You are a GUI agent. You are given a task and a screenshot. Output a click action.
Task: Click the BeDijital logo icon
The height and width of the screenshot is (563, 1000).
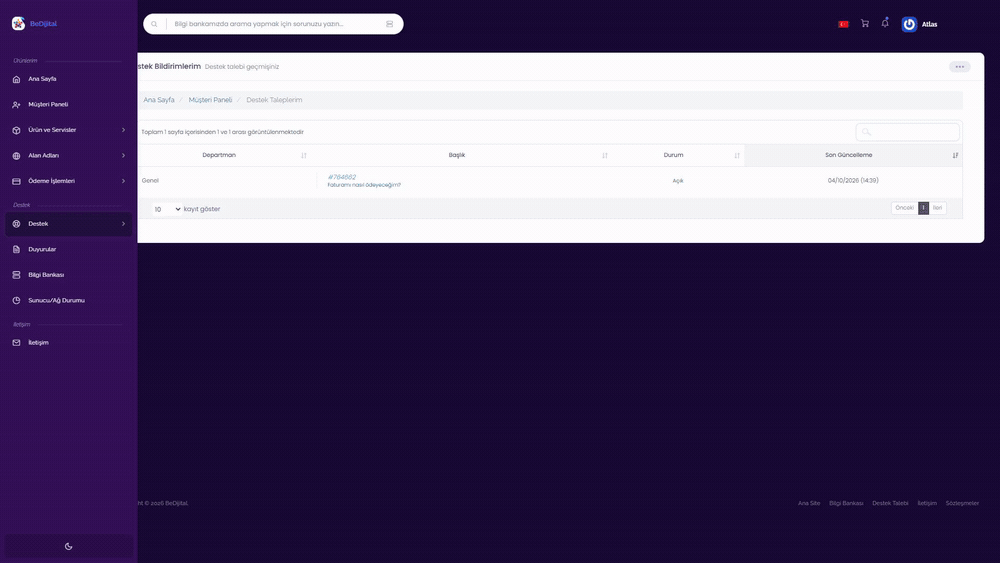18,24
